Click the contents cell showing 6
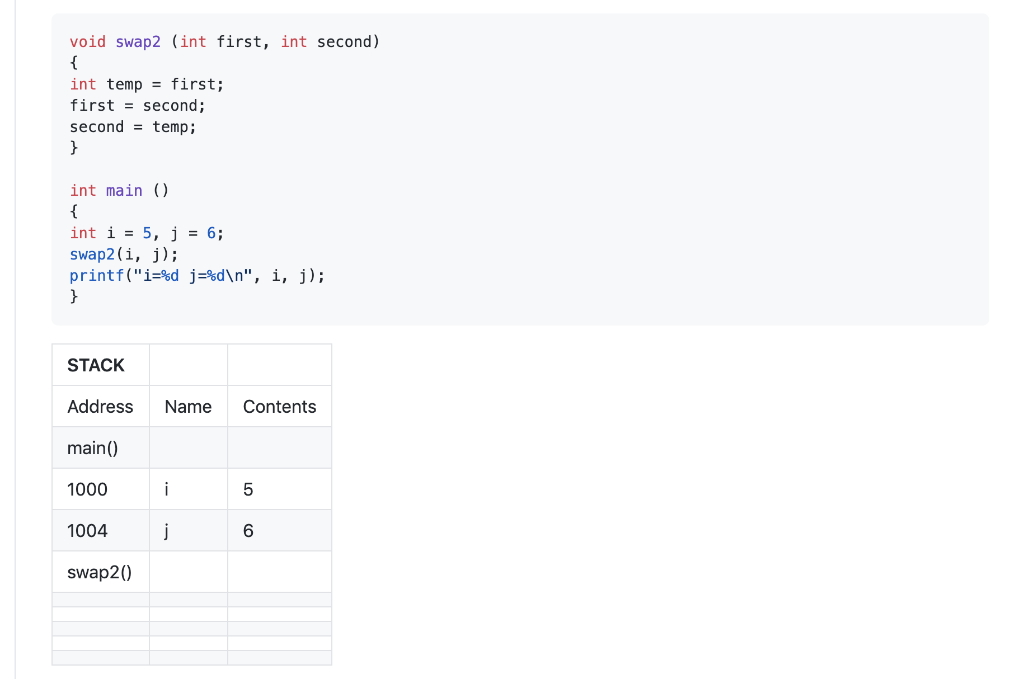Viewport: 1024px width, 679px height. click(x=280, y=531)
